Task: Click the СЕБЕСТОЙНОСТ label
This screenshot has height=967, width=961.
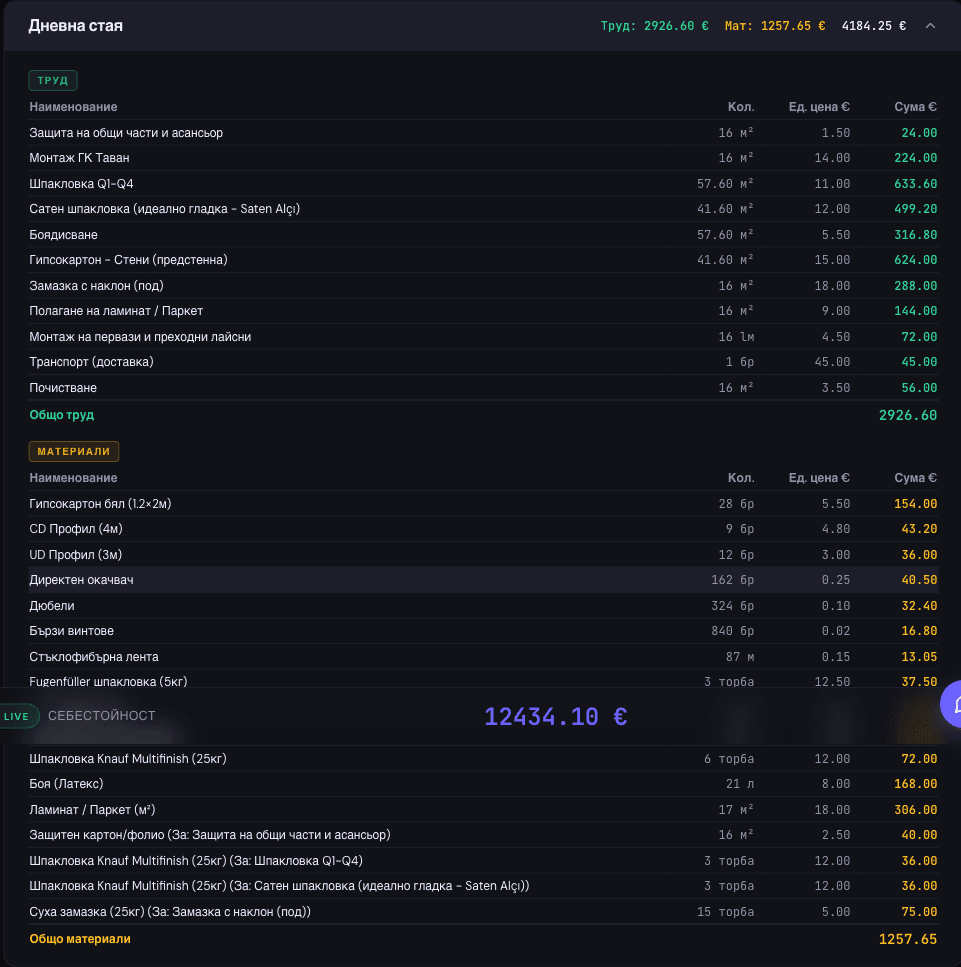Action: tap(102, 716)
